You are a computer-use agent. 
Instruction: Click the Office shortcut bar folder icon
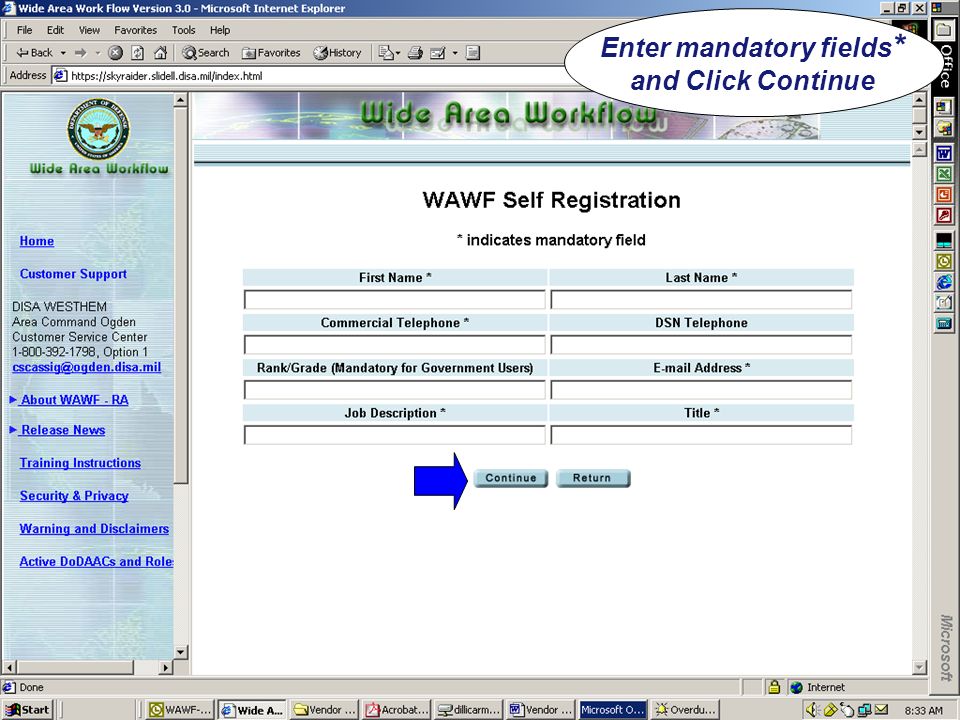pyautogui.click(x=944, y=29)
